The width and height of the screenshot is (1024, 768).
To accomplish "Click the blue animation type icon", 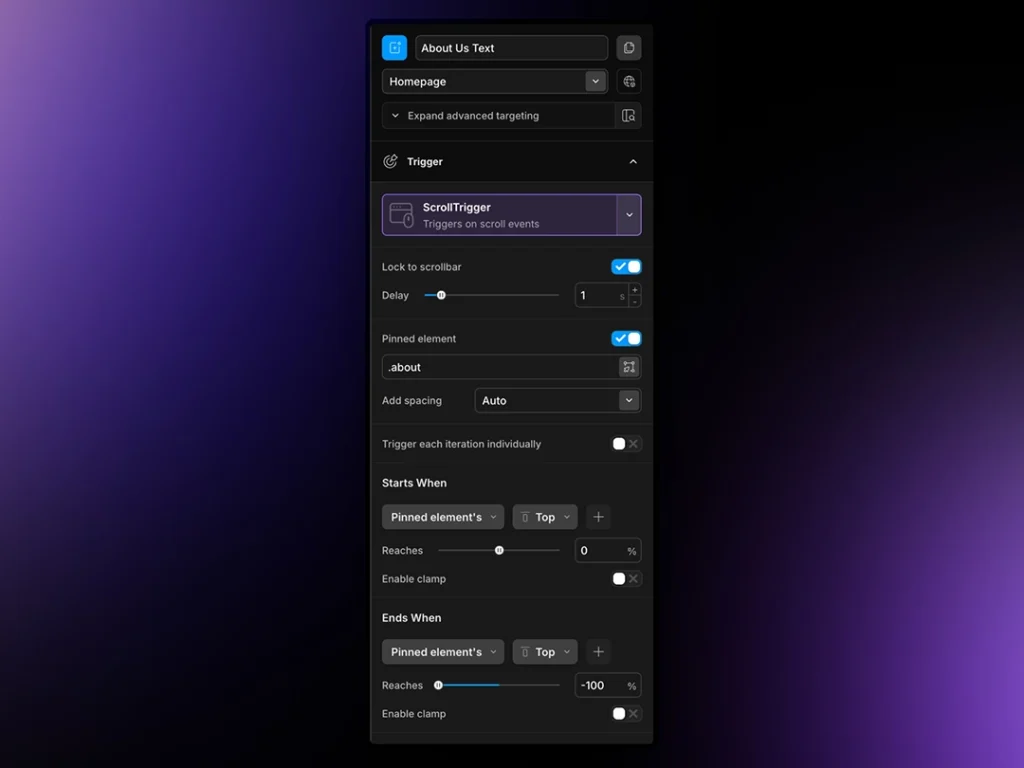I will pyautogui.click(x=394, y=48).
